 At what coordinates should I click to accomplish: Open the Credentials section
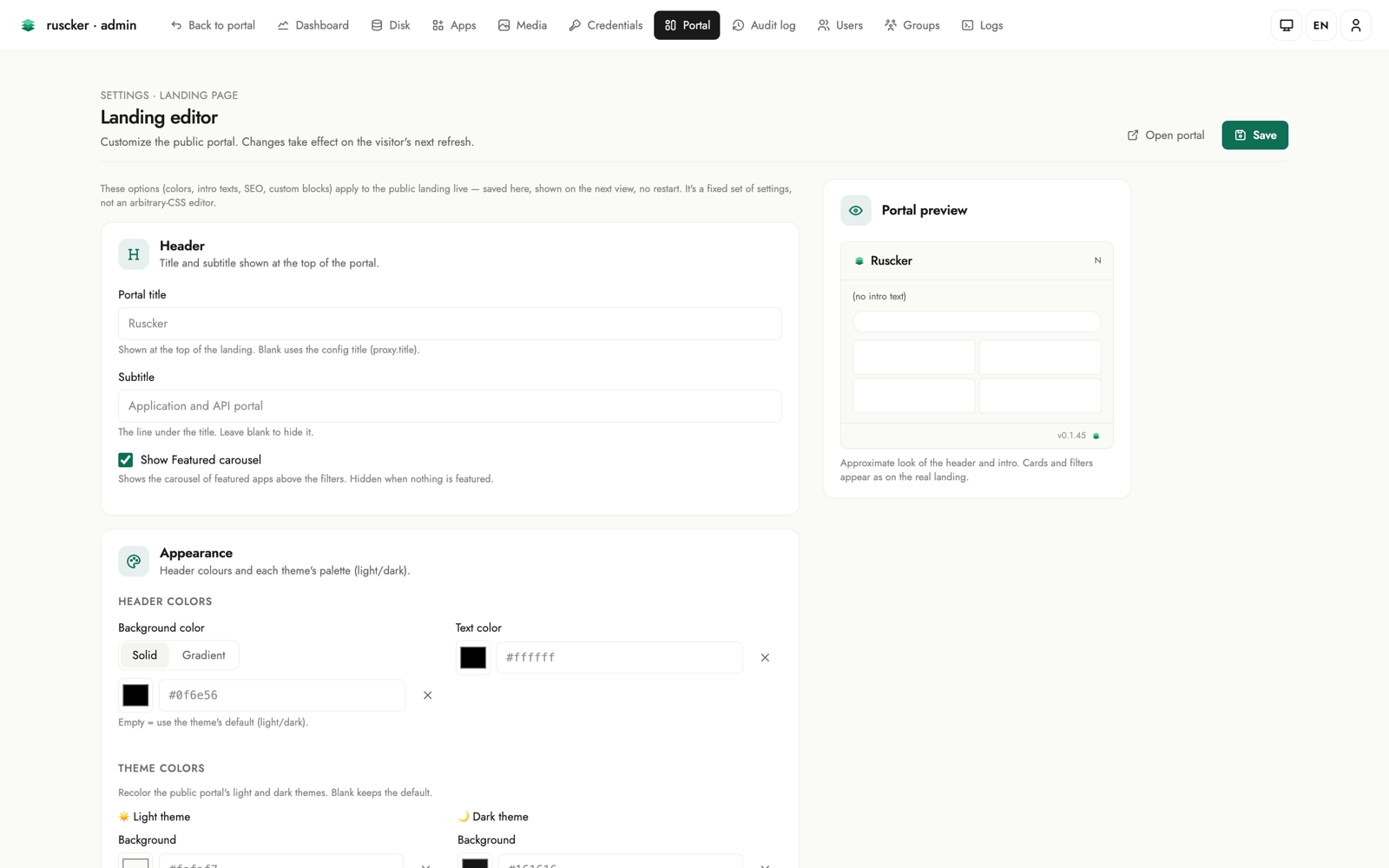(606, 25)
